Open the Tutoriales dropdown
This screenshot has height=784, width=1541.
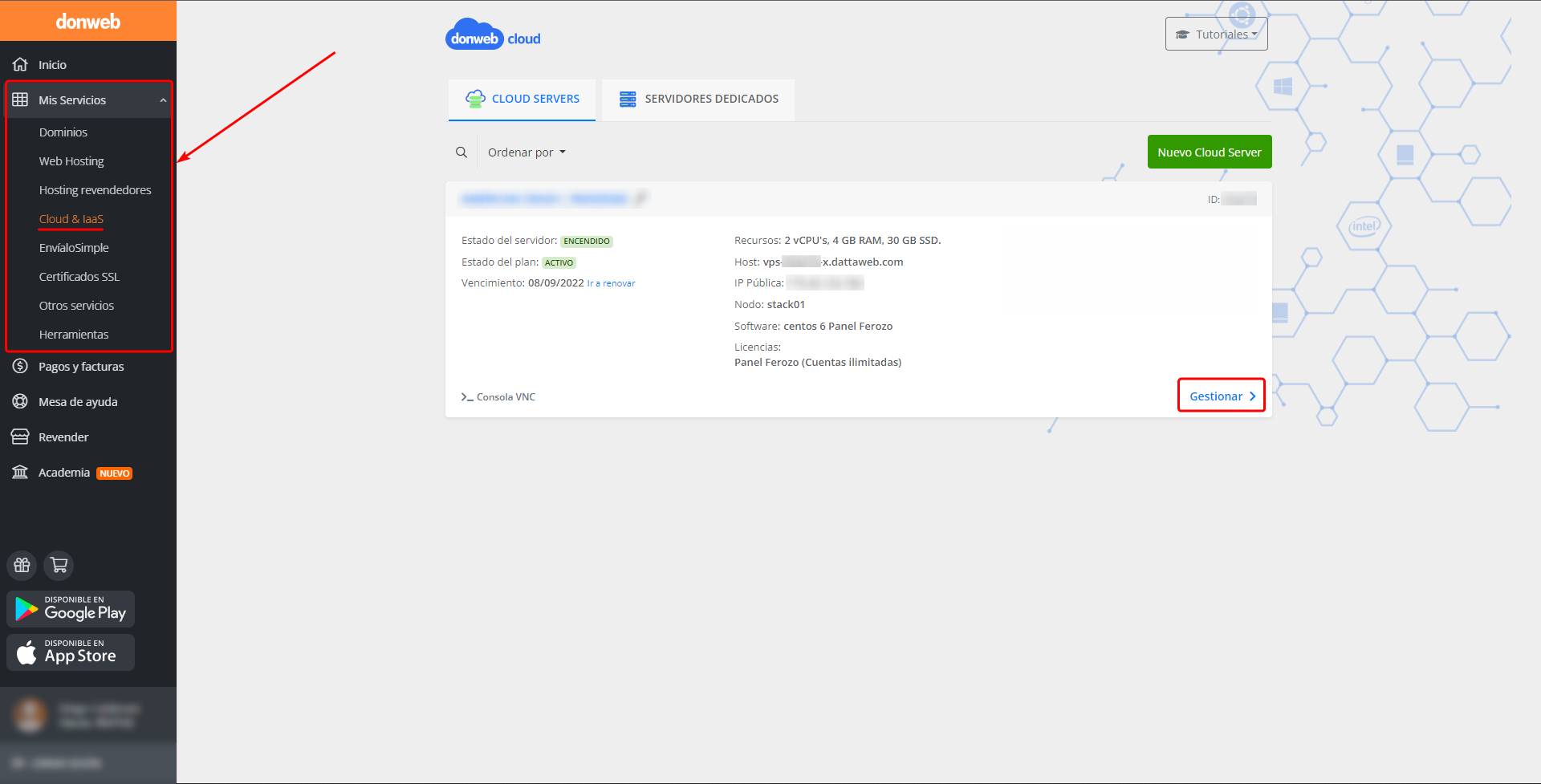(1216, 34)
